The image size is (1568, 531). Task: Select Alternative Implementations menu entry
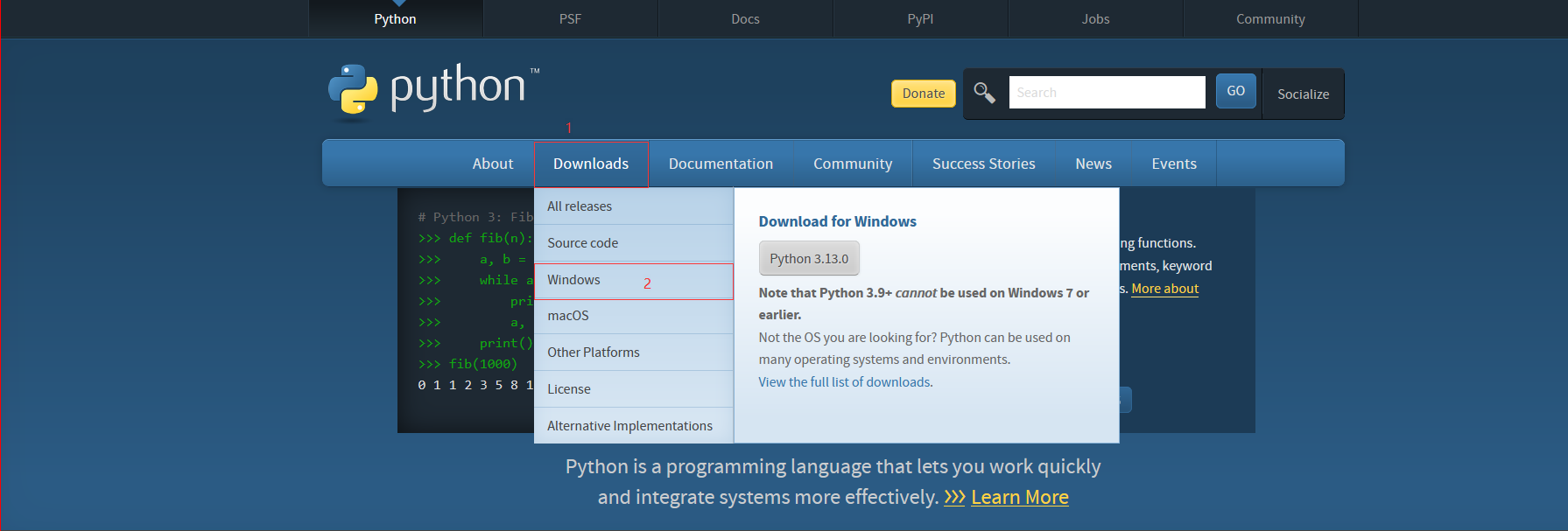[634, 426]
